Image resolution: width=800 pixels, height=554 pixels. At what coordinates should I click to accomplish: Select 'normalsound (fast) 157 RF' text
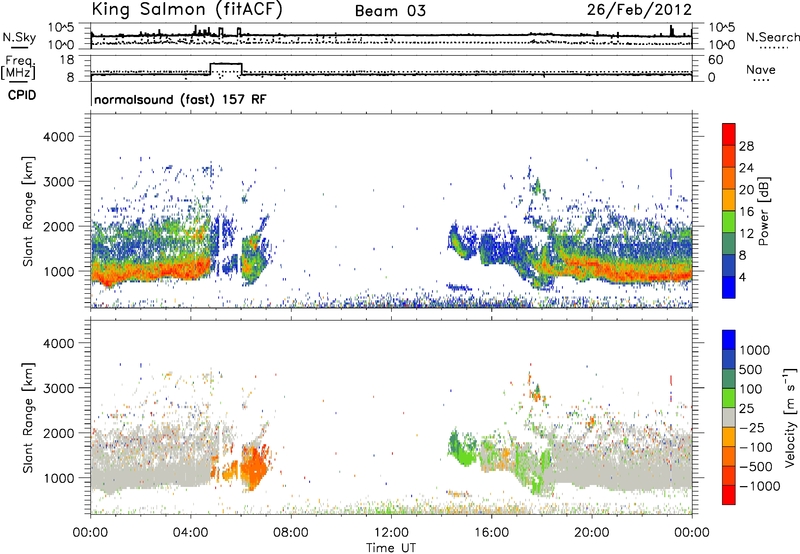[x=180, y=99]
